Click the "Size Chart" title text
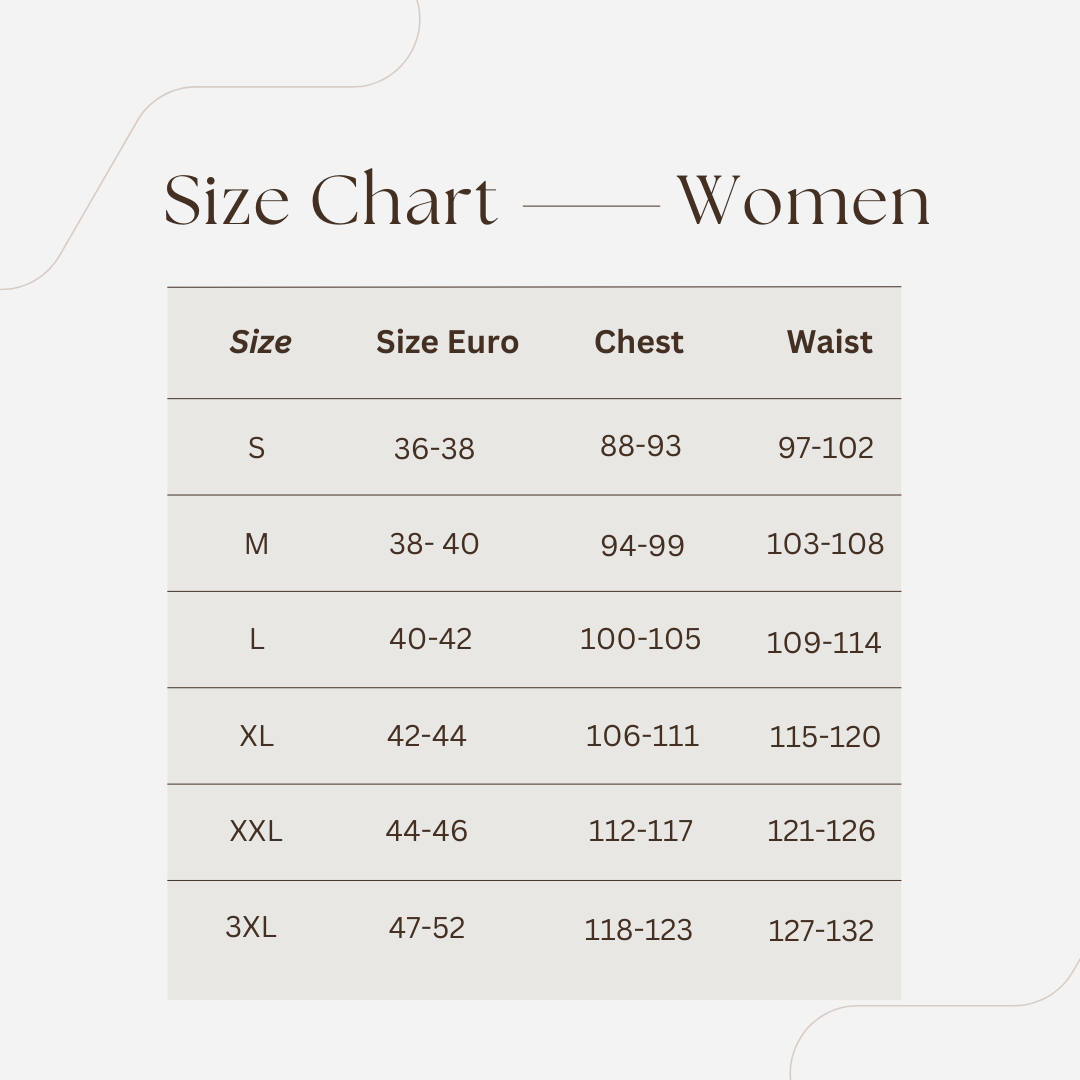1080x1080 pixels. pos(330,200)
